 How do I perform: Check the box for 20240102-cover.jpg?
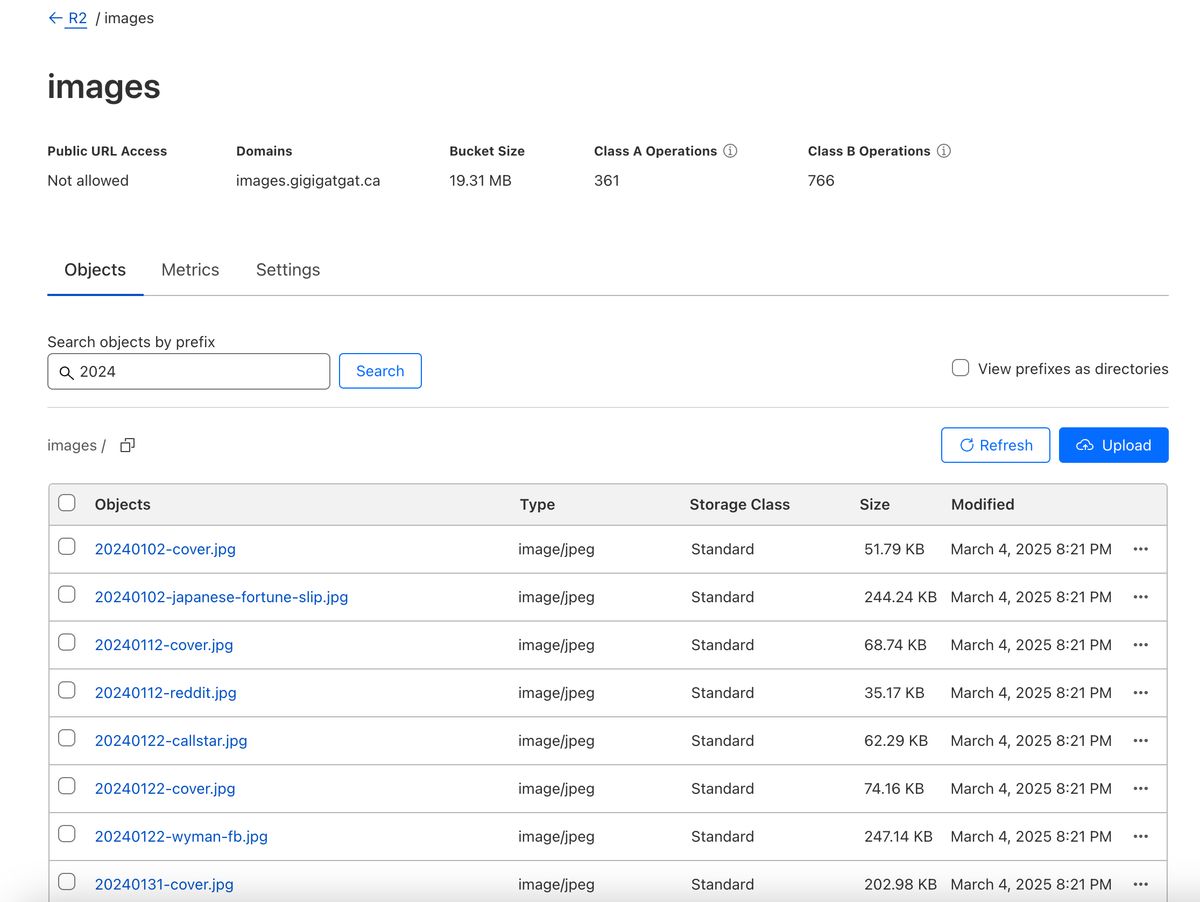pos(66,546)
